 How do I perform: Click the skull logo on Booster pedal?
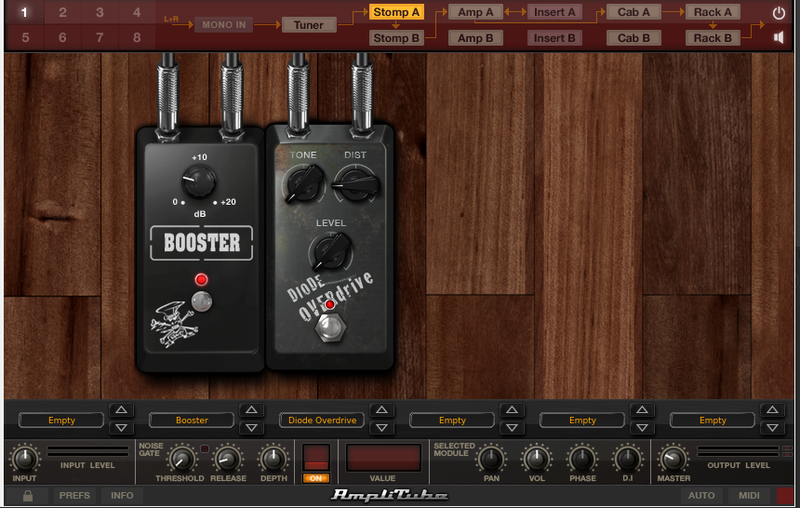[x=174, y=324]
